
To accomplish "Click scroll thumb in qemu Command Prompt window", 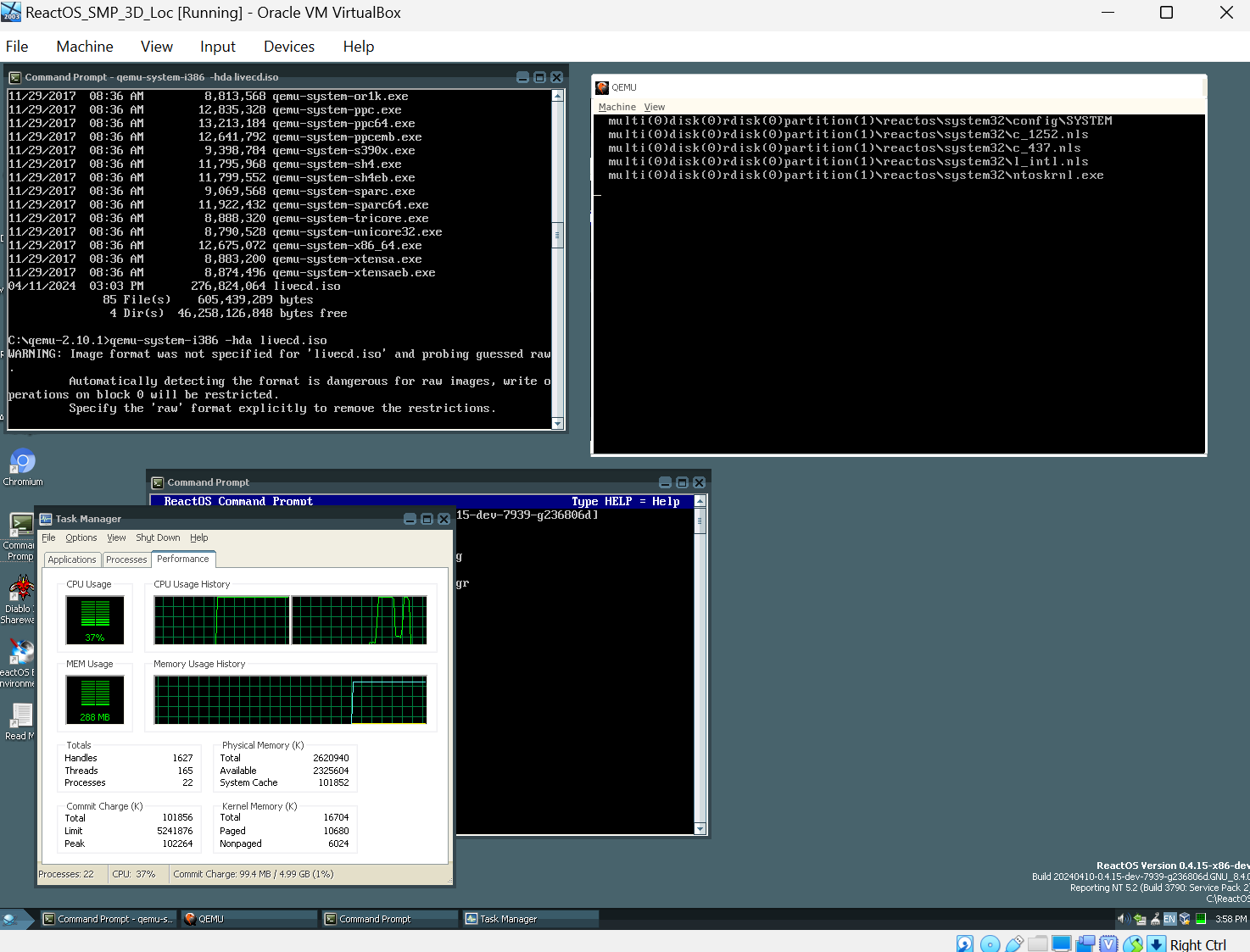I will 557,235.
